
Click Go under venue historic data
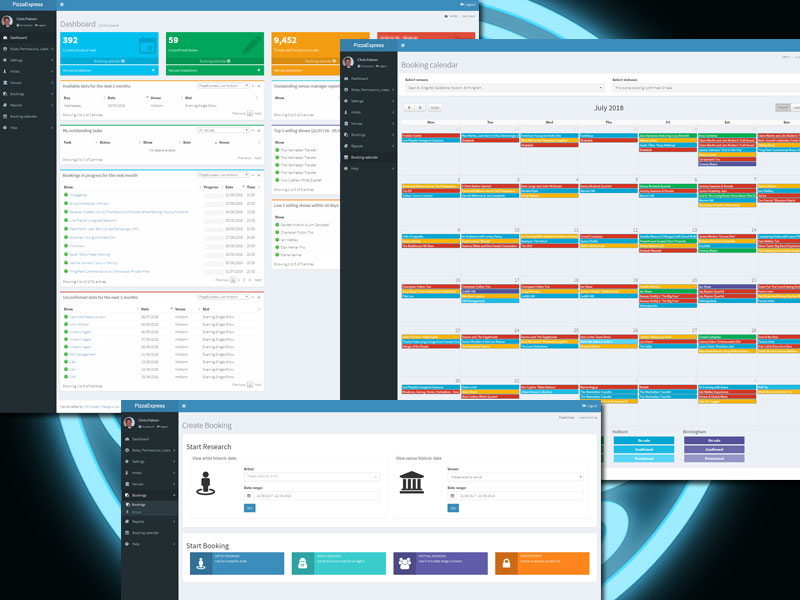click(453, 508)
